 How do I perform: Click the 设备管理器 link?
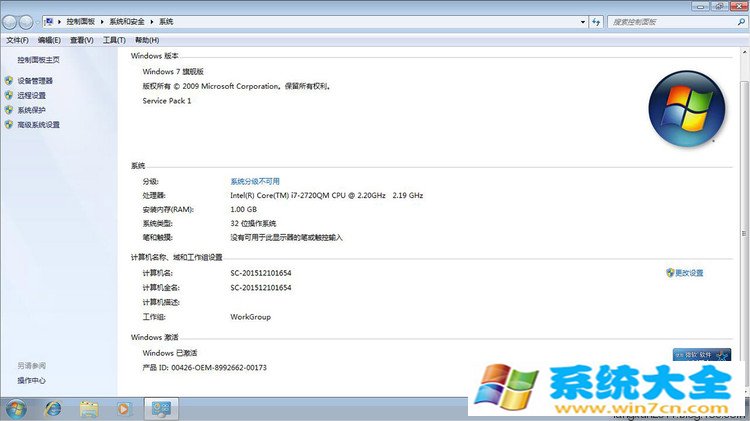[x=35, y=81]
